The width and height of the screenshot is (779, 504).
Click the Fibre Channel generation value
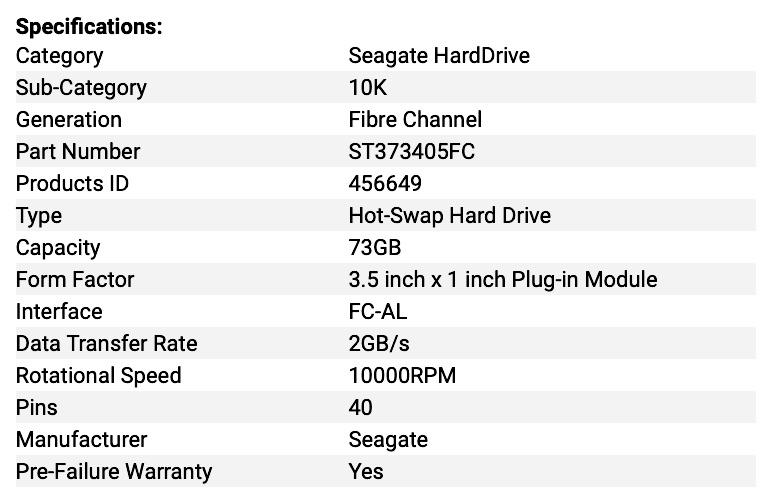tap(415, 119)
